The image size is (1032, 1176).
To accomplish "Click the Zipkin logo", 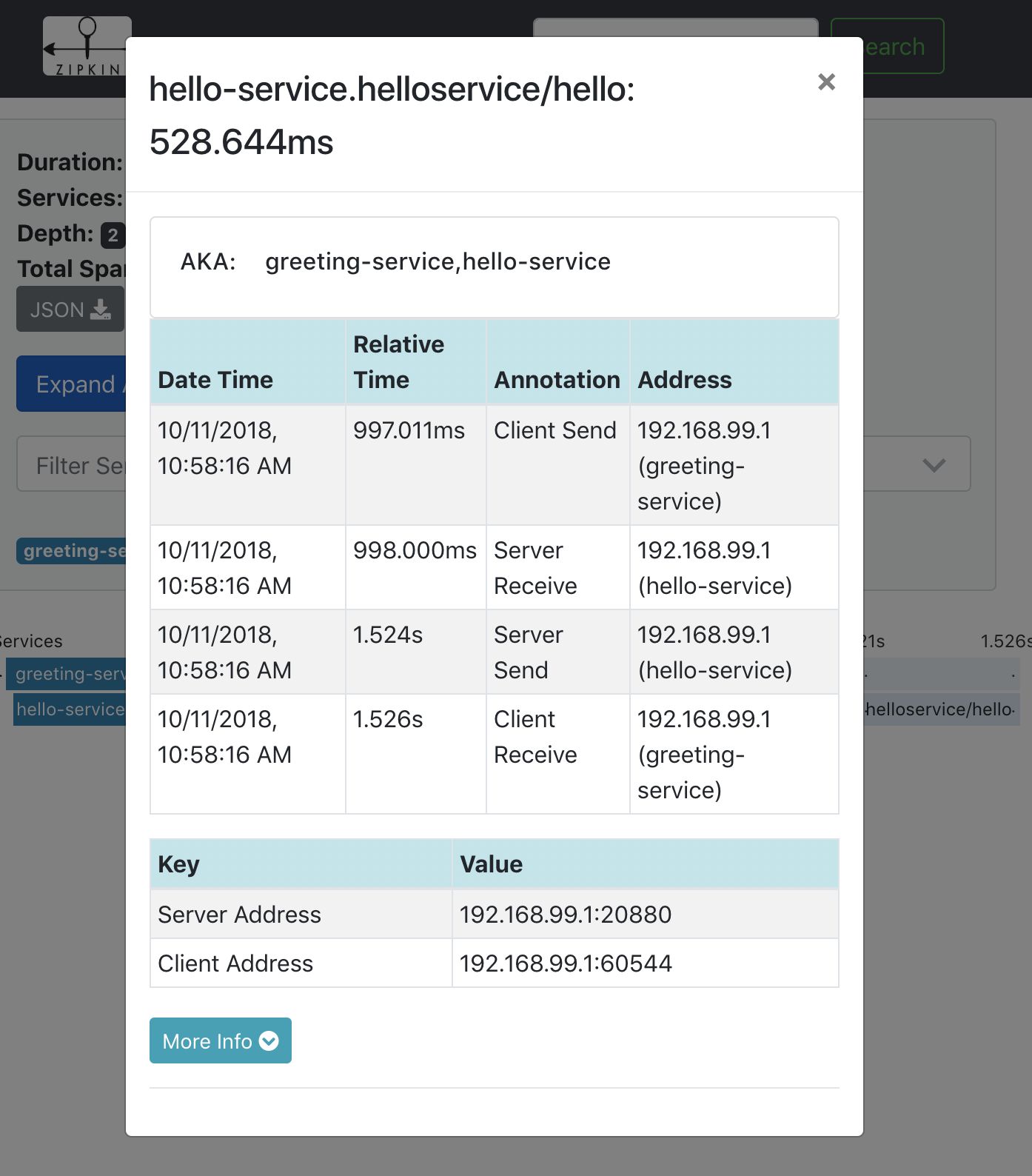I will [85, 47].
